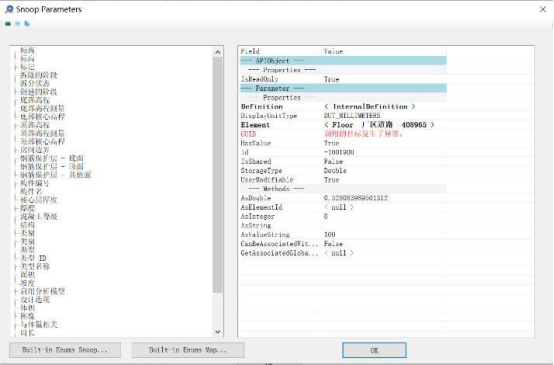Image resolution: width=554 pixels, height=365 pixels.
Task: Click the parameter list scroll up arrow
Action: coord(218,52)
